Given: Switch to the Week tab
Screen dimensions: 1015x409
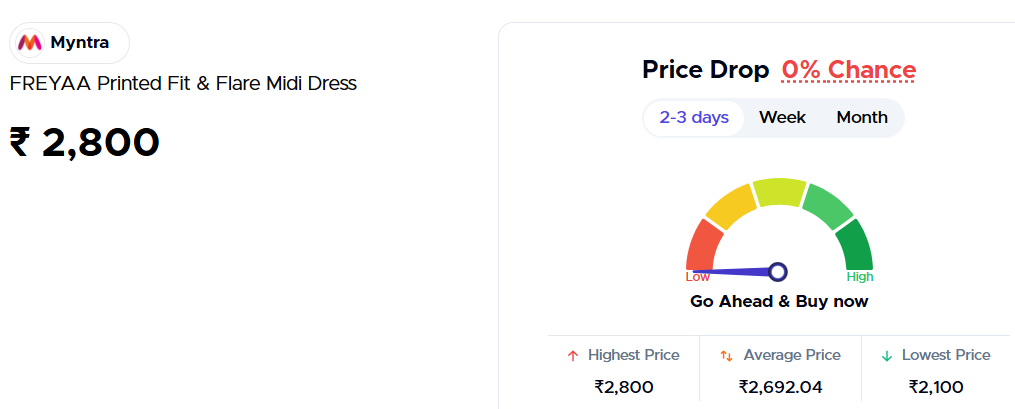Looking at the screenshot, I should [782, 118].
